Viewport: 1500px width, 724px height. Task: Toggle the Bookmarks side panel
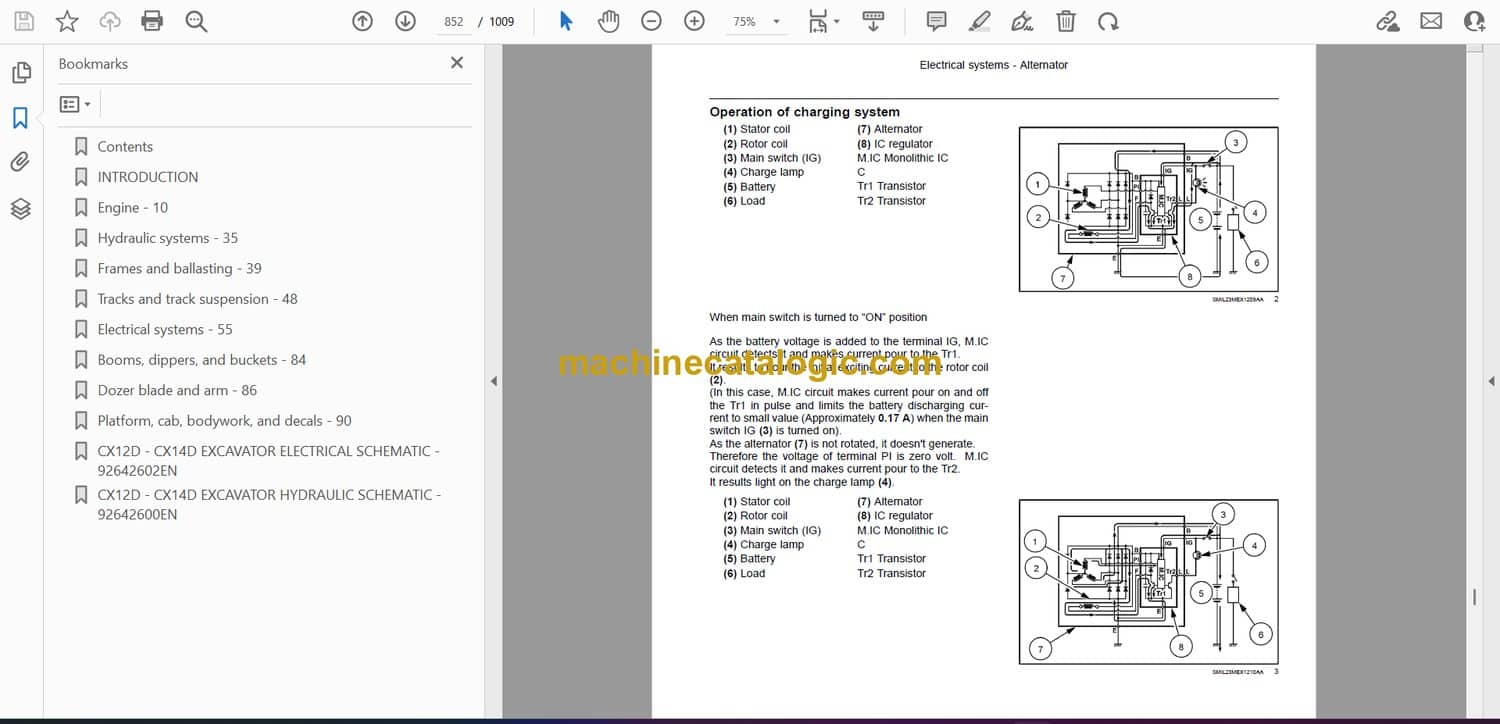[x=20, y=118]
